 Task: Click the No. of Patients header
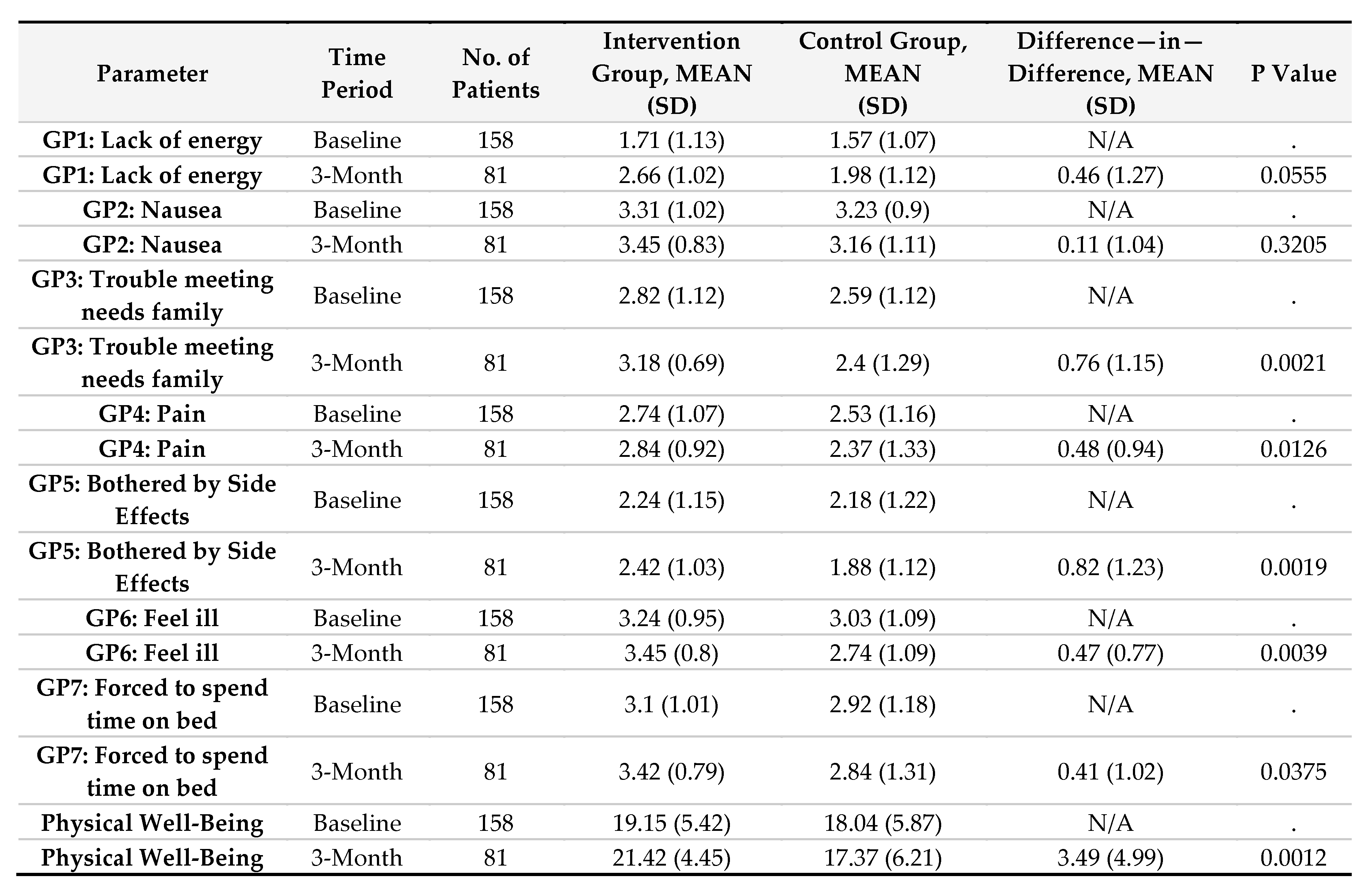[496, 73]
